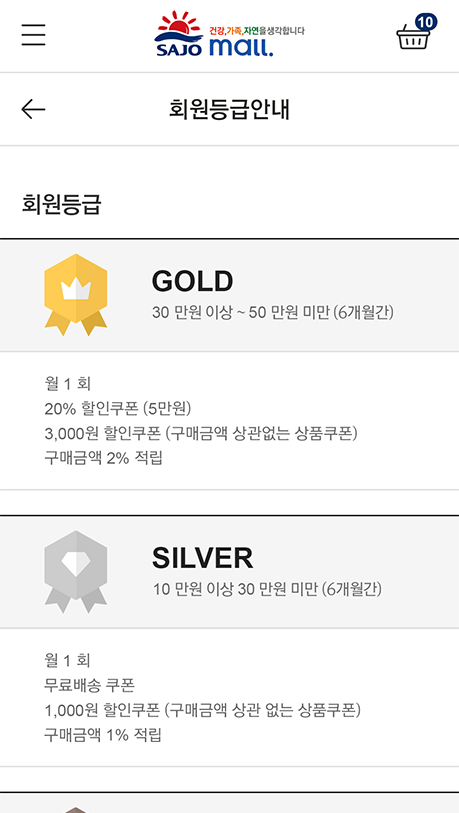The width and height of the screenshot is (459, 813).
Task: Select the 1,000원 할인쿠폰 benefit line
Action: 202,710
